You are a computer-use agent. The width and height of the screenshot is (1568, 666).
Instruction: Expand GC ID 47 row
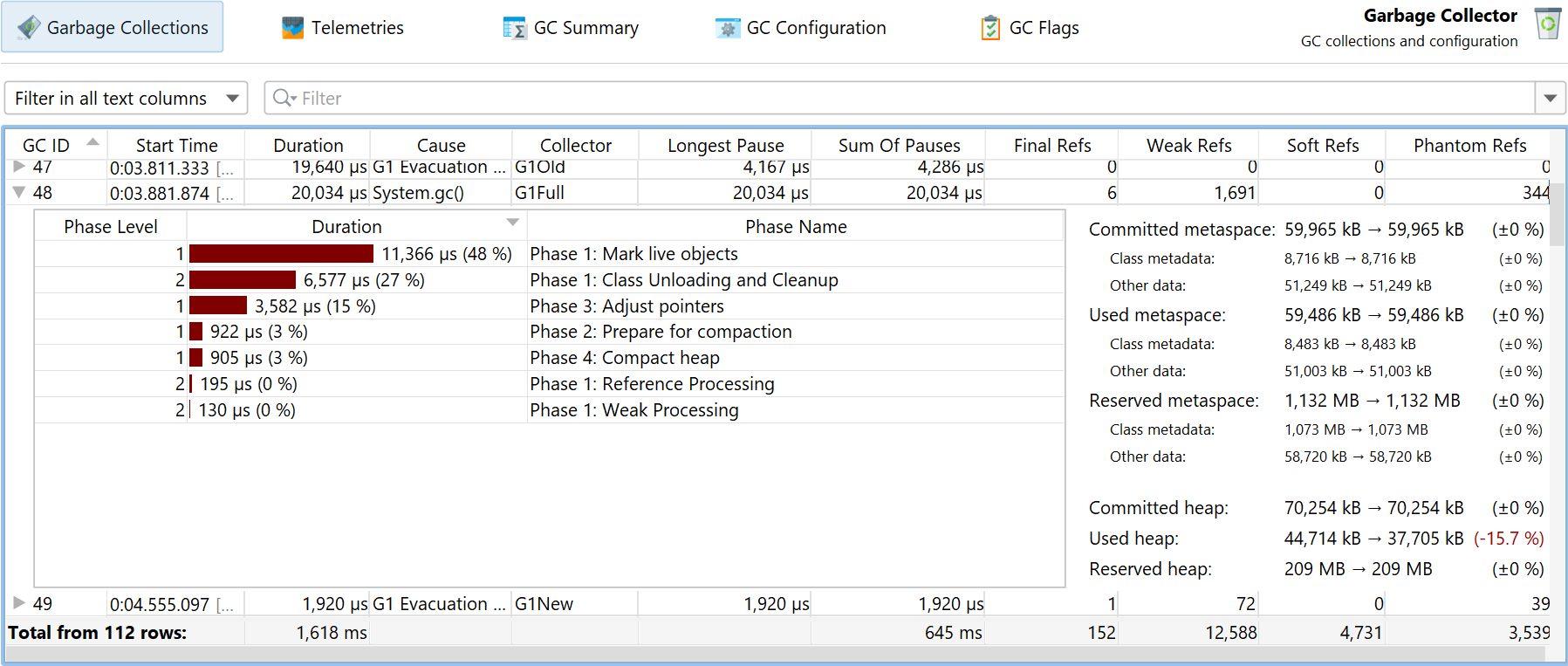[19, 166]
